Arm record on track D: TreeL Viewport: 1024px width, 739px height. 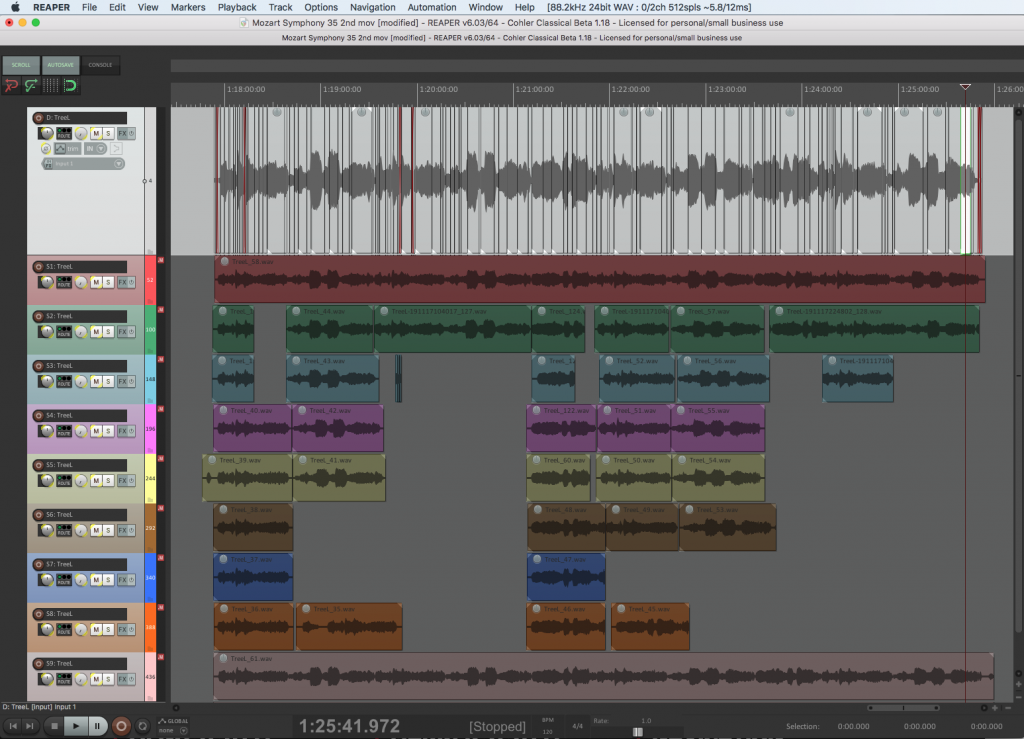[x=39, y=118]
